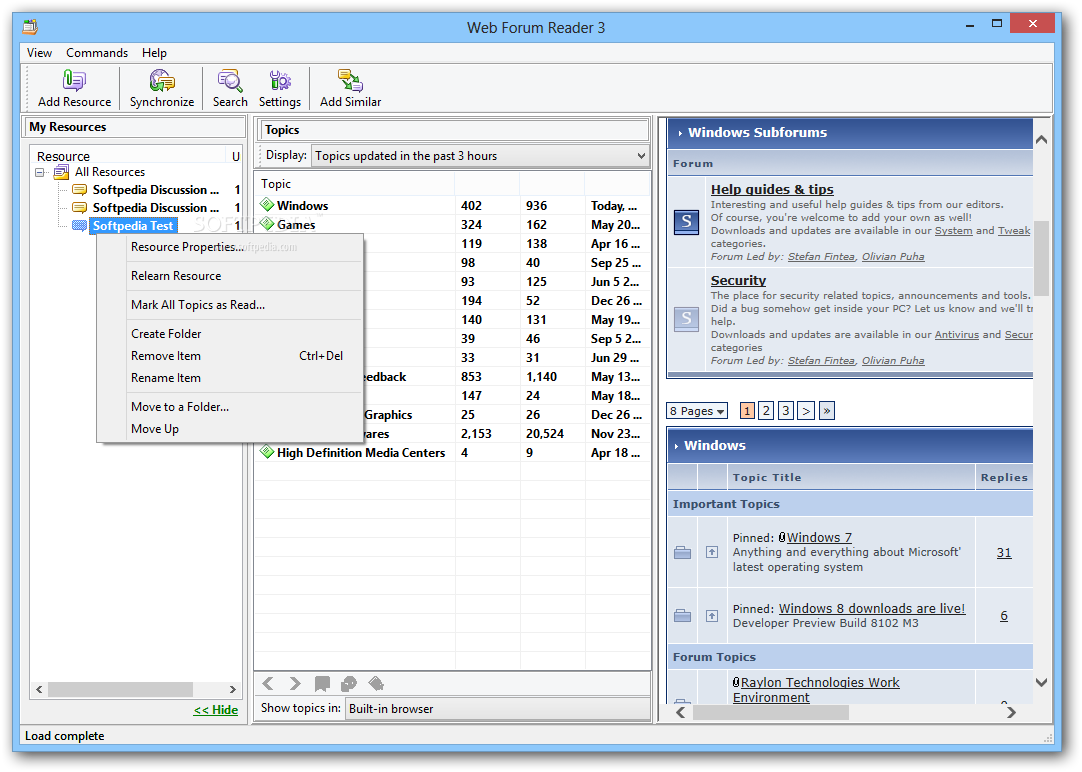Click the System category link
This screenshot has width=1082, height=772.
point(954,230)
